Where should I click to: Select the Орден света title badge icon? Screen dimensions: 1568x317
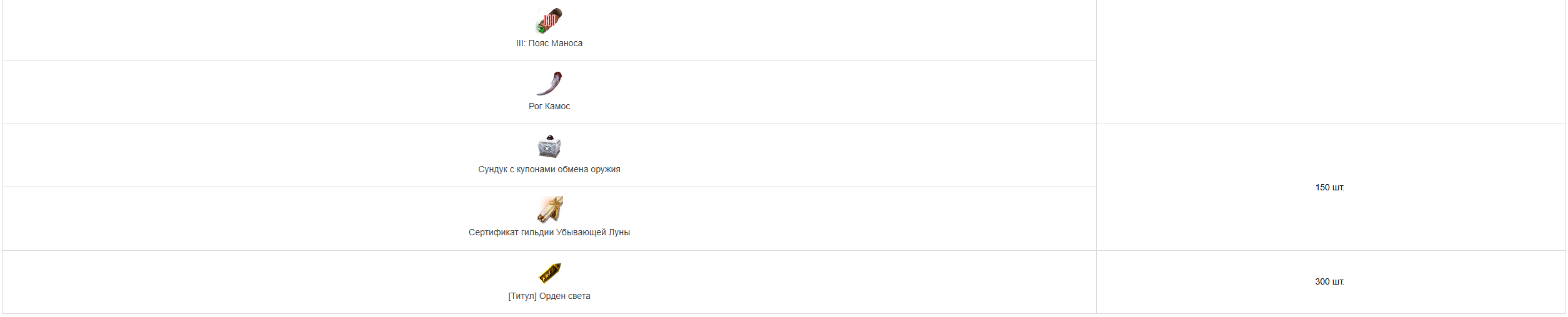(549, 273)
